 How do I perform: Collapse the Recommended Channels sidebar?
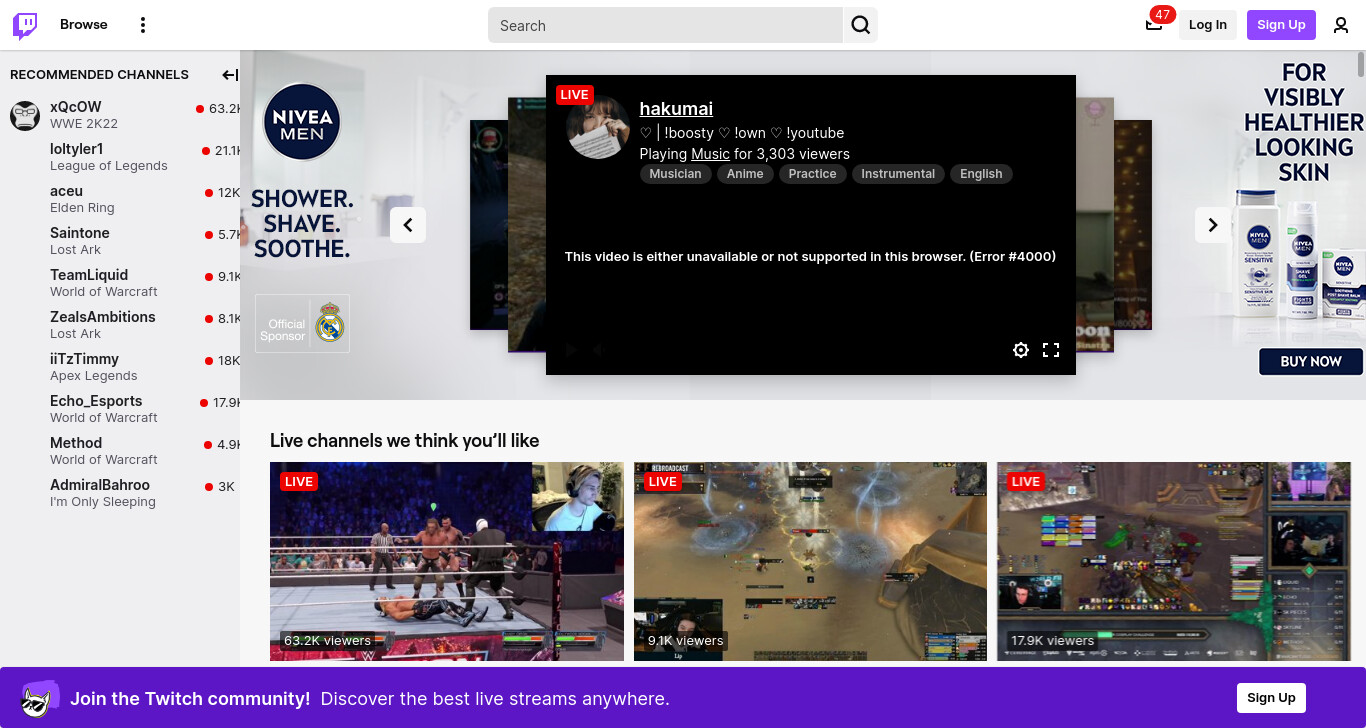pos(229,75)
